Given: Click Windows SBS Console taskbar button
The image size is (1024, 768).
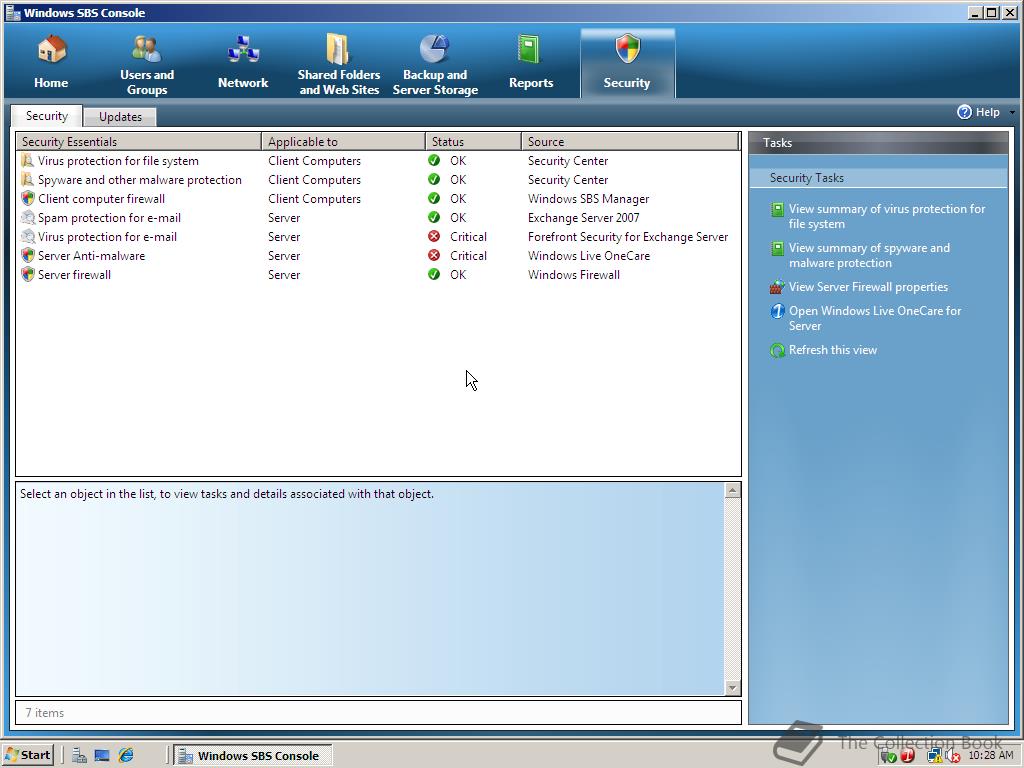Looking at the screenshot, I should click(x=253, y=756).
